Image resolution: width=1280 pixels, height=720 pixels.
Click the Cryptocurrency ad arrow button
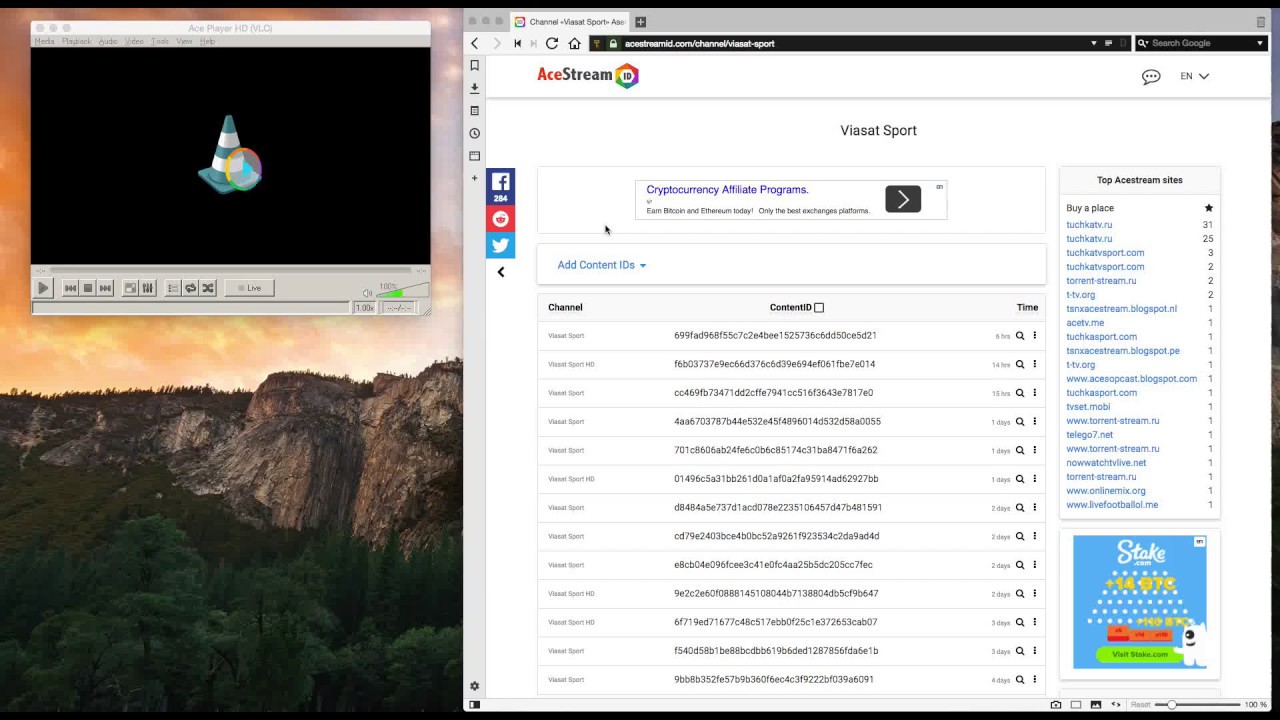pos(903,199)
